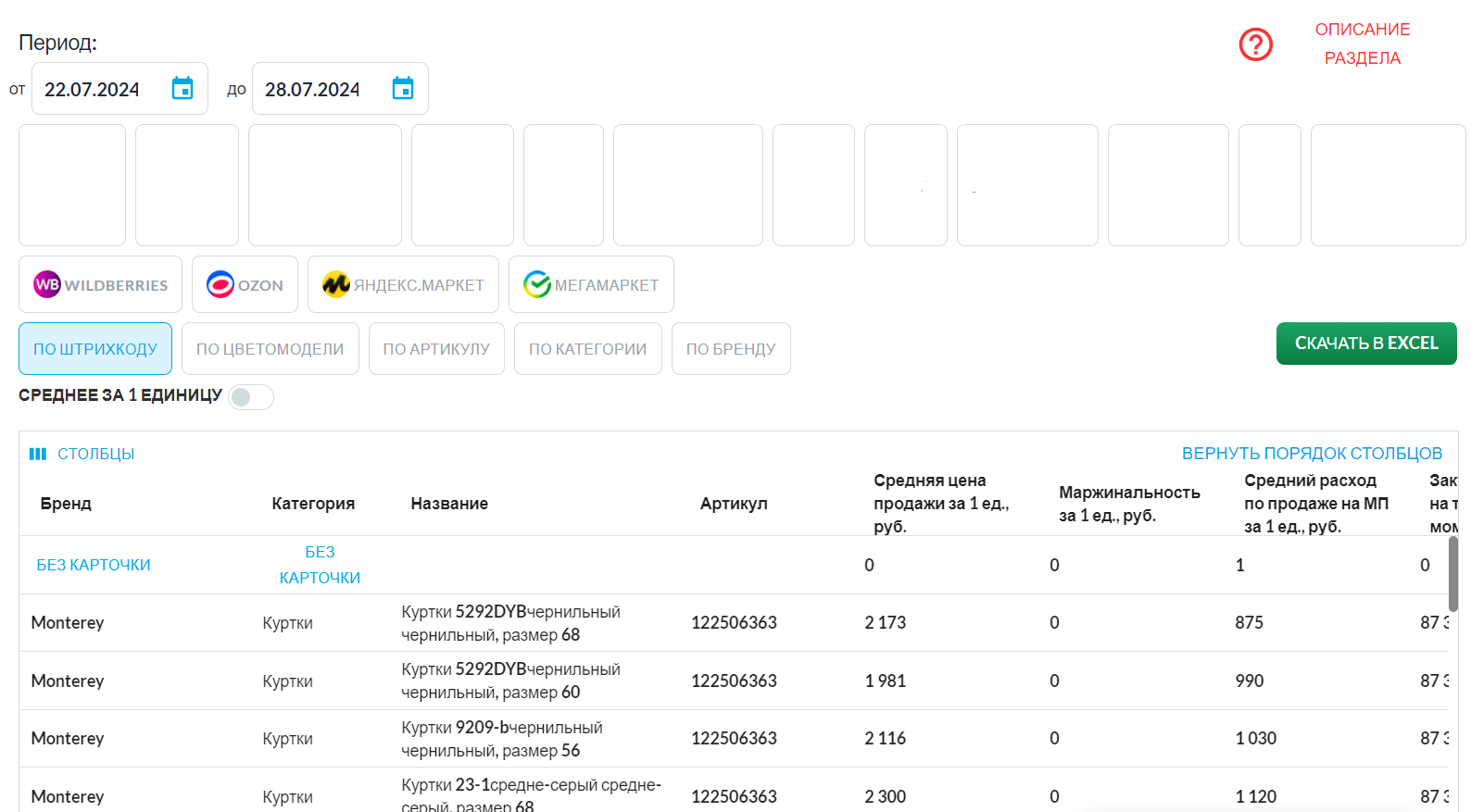Click the БЕЗ КАРТОЧКИ category link

click(320, 565)
